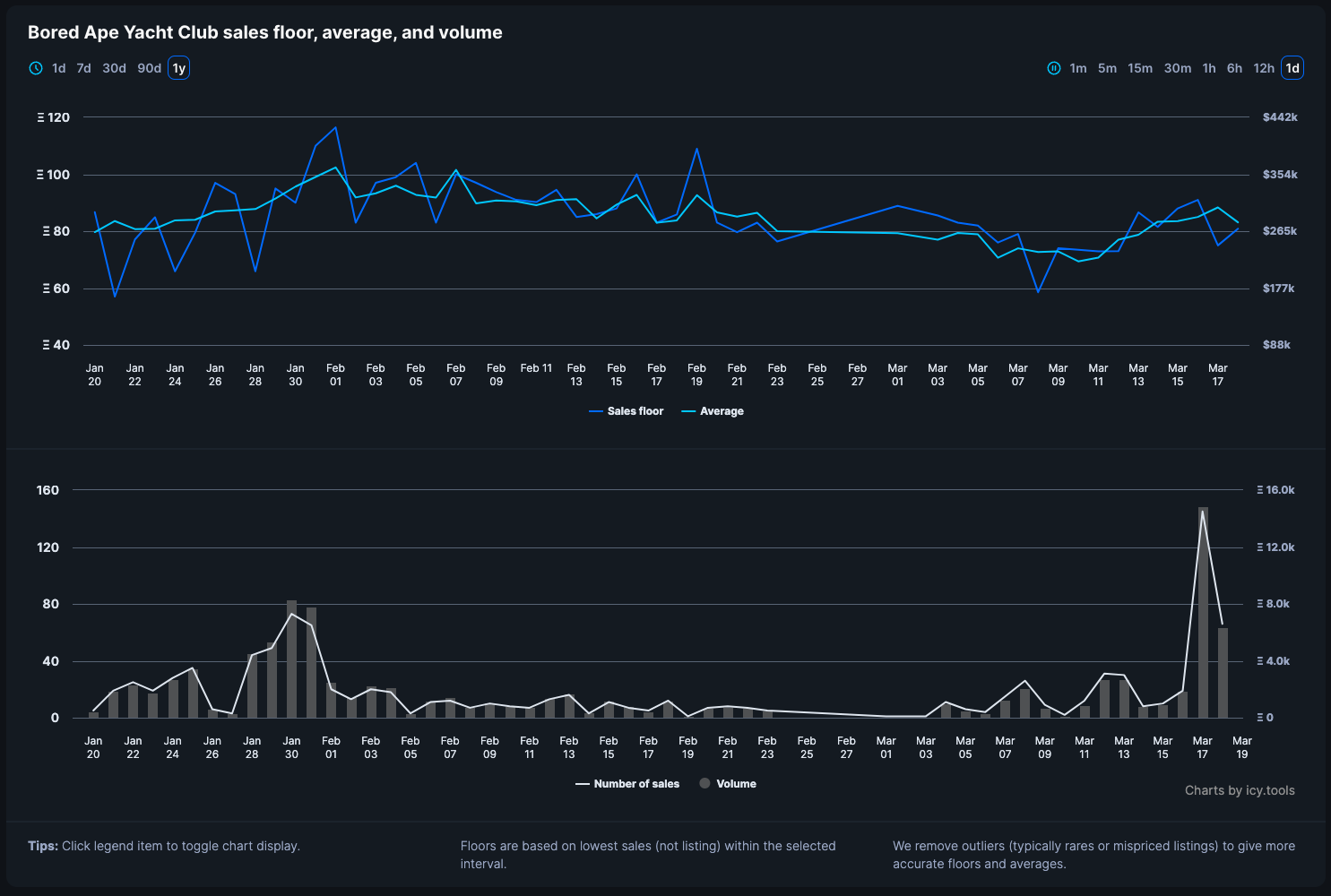Choose the 15m interval

1140,68
